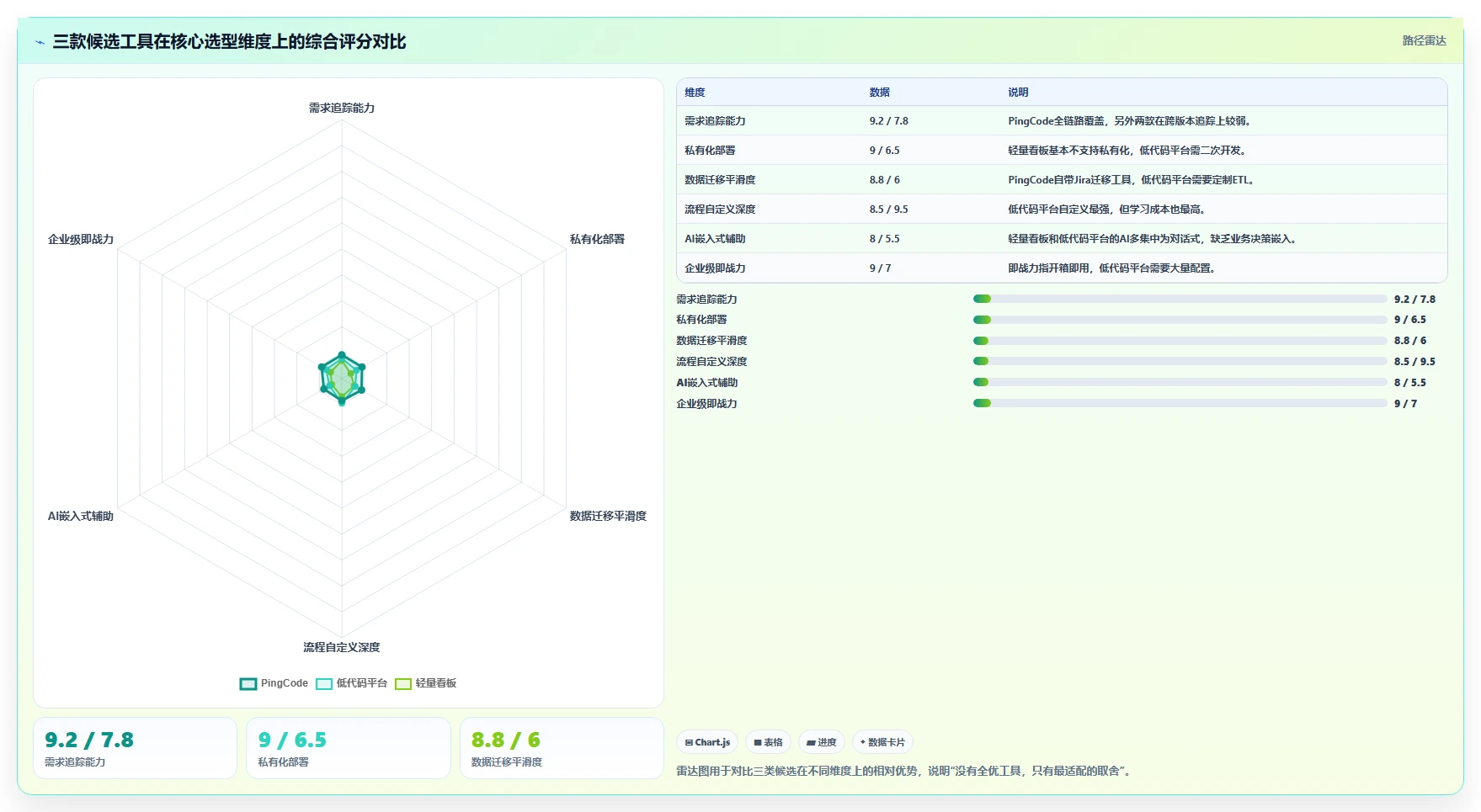This screenshot has height=812, width=1481.
Task: Click the 路径雷达 label in the header
Action: click(x=1424, y=40)
